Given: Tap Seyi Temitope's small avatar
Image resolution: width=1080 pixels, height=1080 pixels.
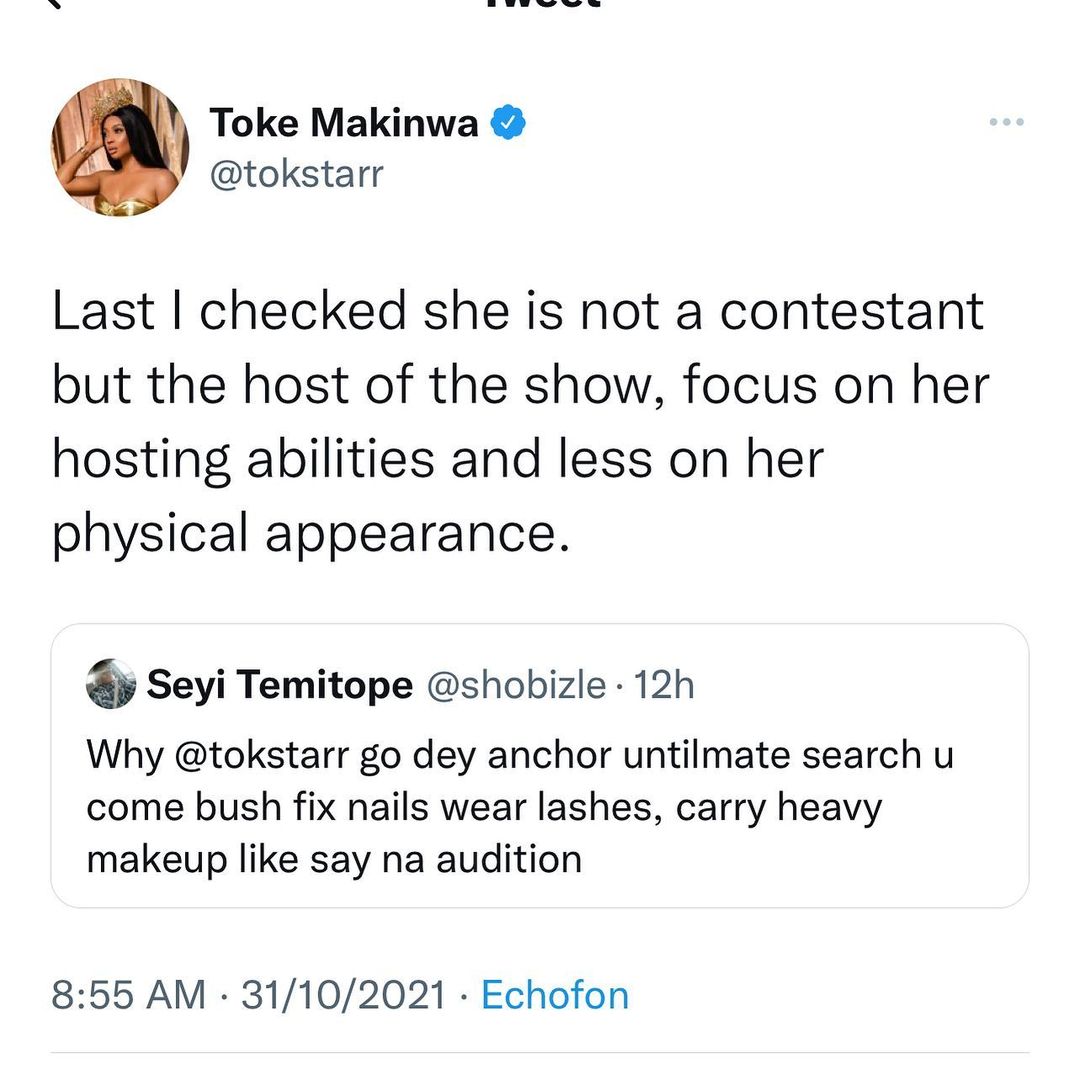Looking at the screenshot, I should 111,684.
